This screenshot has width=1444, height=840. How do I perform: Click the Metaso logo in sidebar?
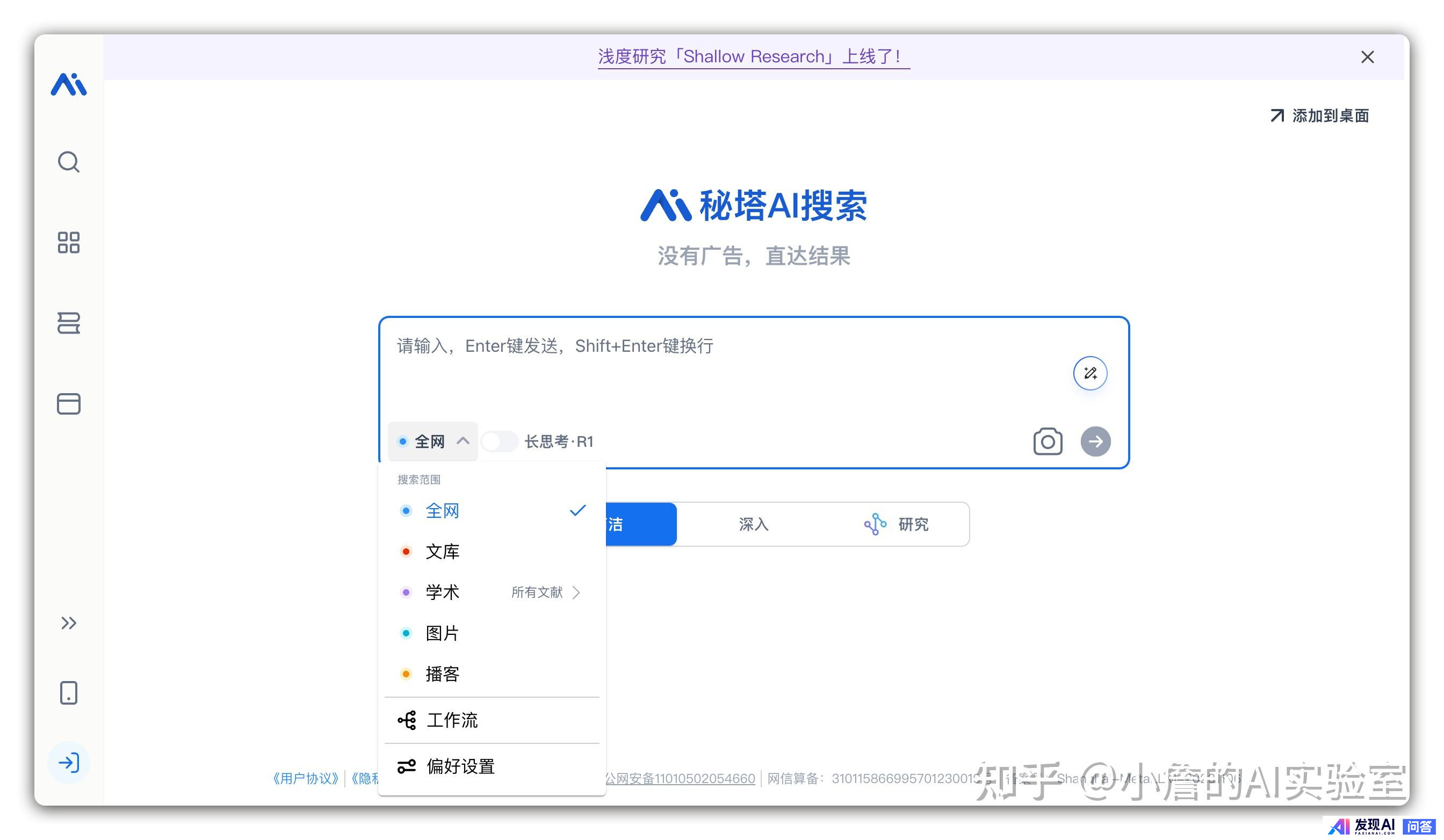[69, 84]
